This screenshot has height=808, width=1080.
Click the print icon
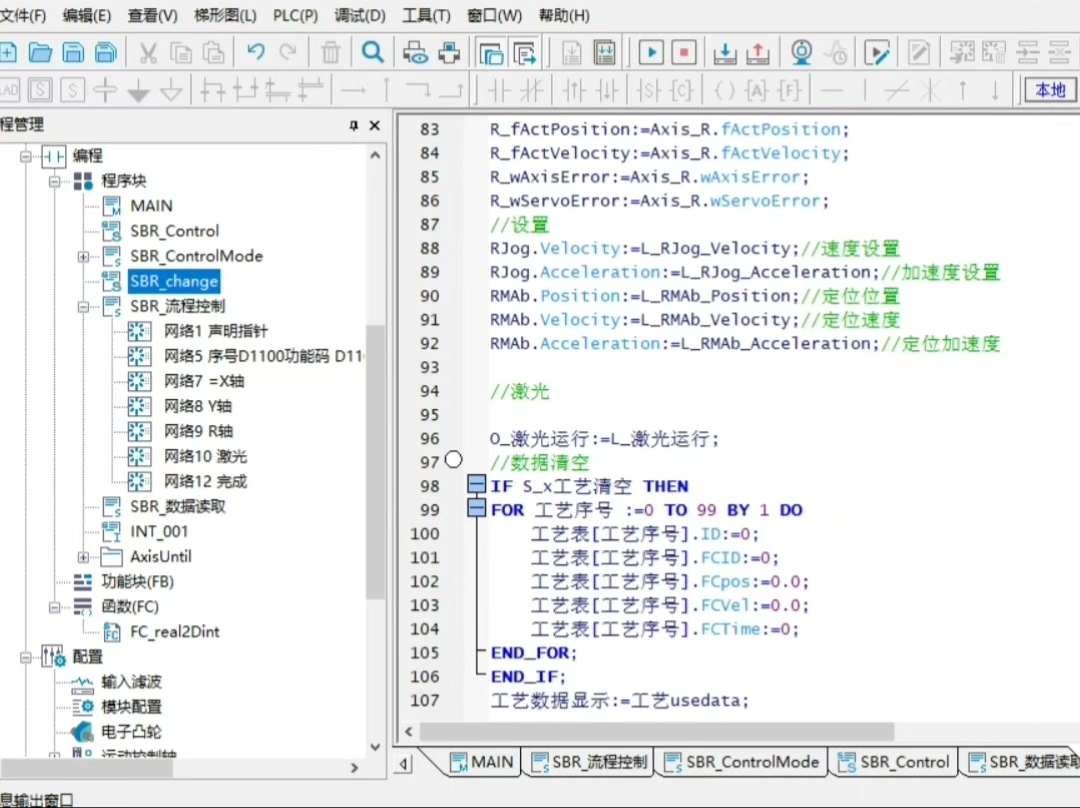[x=449, y=52]
